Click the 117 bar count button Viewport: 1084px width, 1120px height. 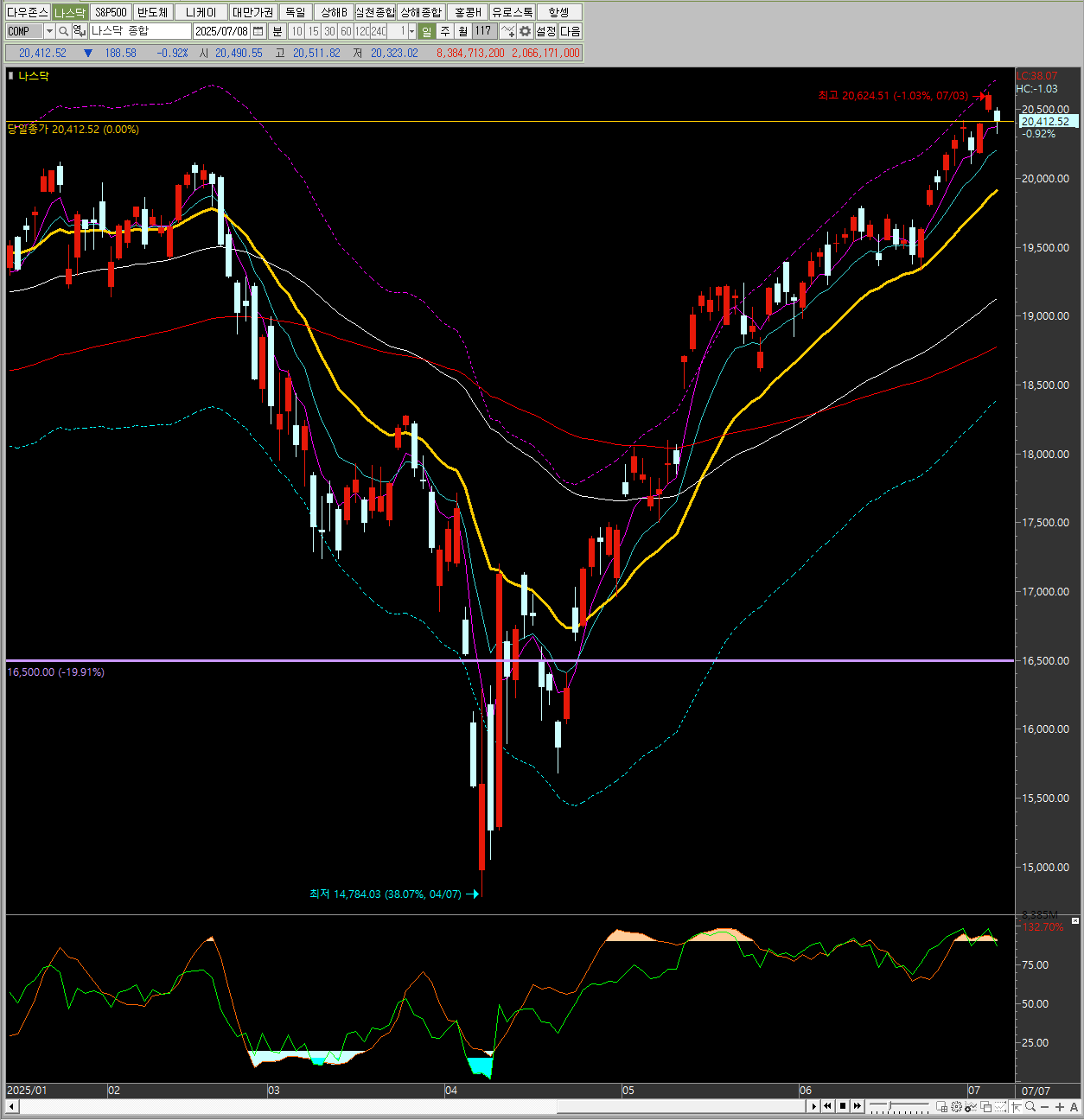(483, 31)
